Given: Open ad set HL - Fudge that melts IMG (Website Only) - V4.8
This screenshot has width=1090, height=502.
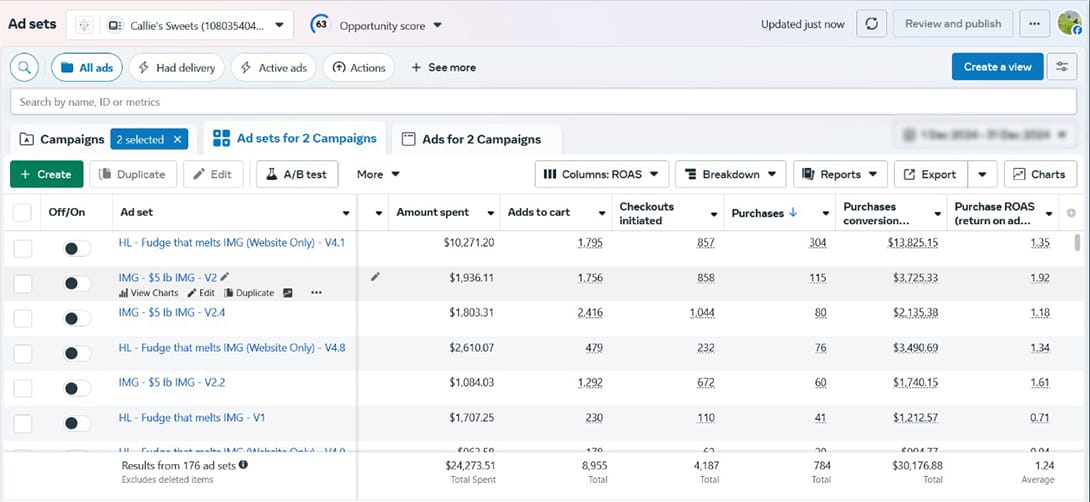Looking at the screenshot, I should click(231, 347).
